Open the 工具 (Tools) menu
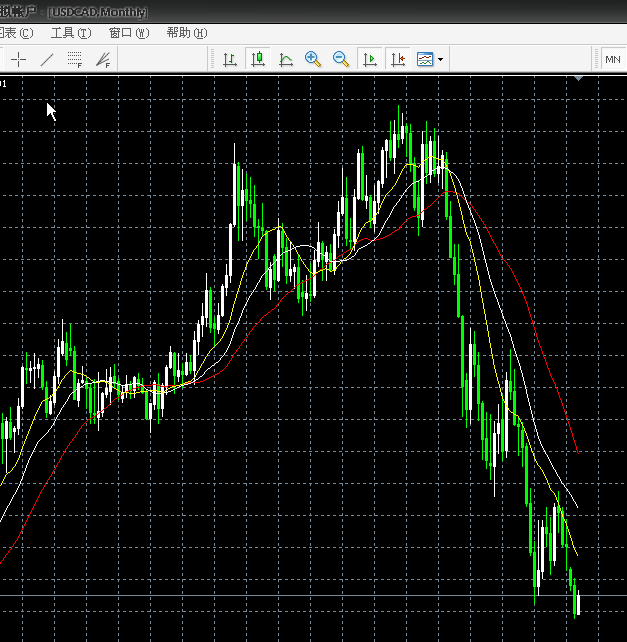The height and width of the screenshot is (642, 627). tap(70, 33)
